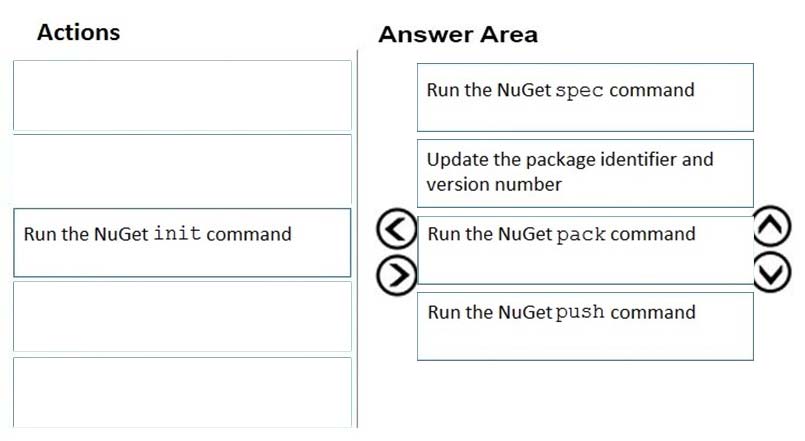The height and width of the screenshot is (441, 805).
Task: Select 'Run the NuGet push command' item
Action: pos(585,327)
